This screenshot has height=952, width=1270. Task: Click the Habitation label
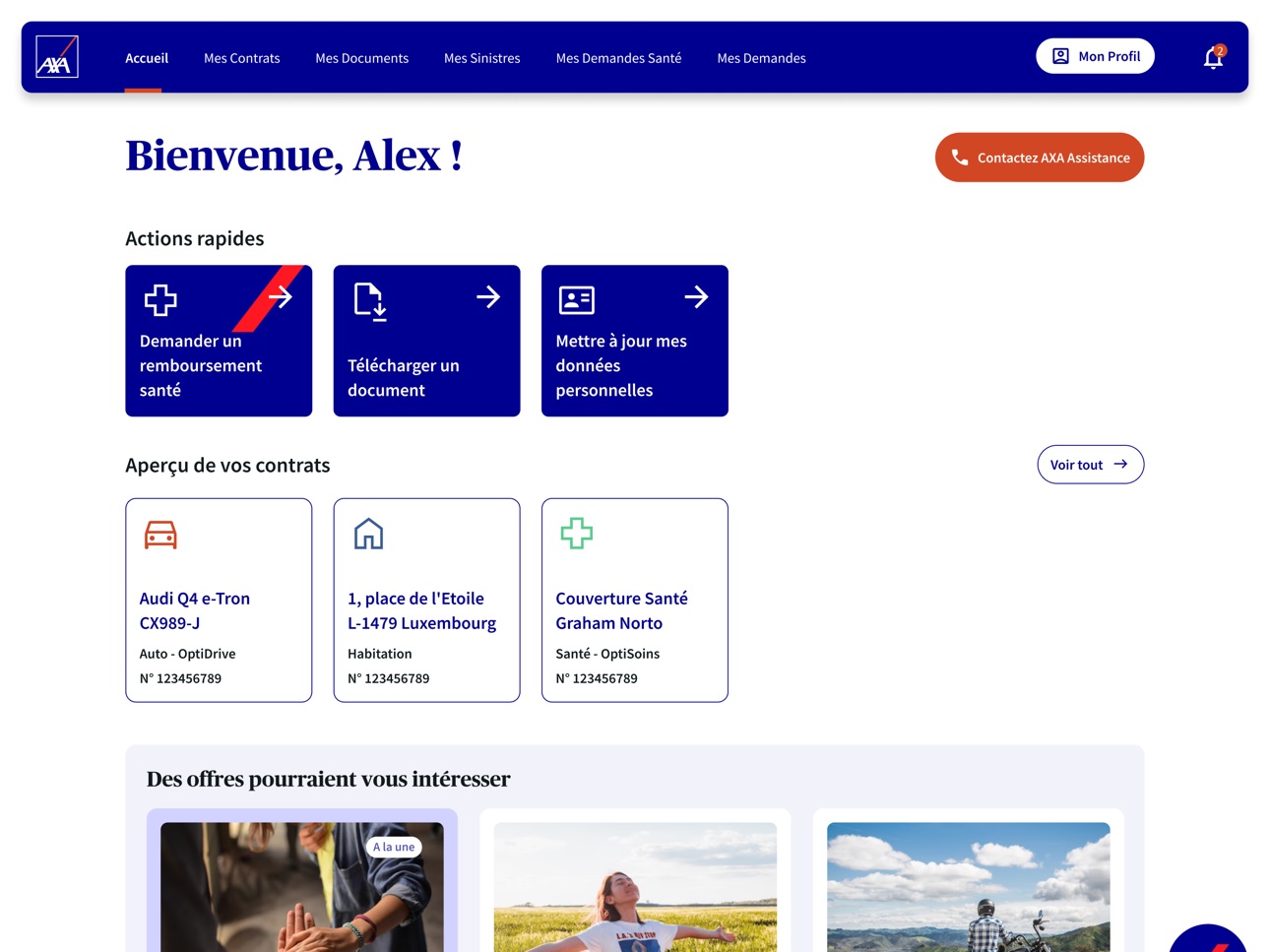(x=380, y=654)
